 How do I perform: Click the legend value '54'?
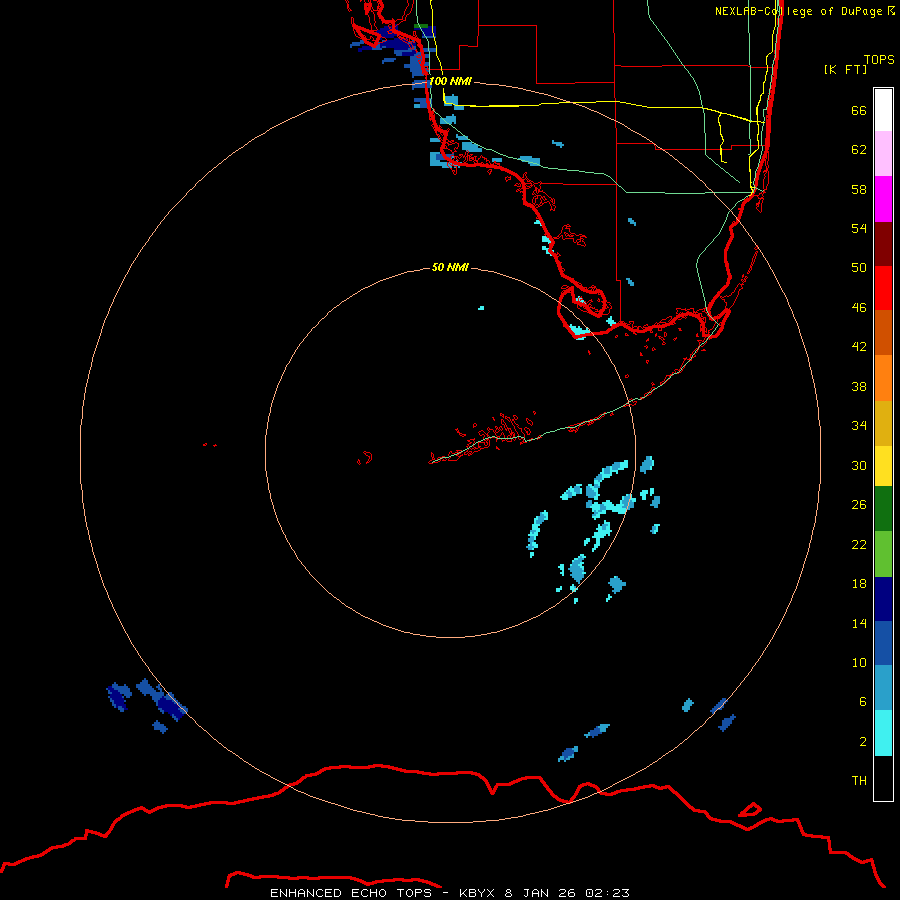click(x=859, y=228)
